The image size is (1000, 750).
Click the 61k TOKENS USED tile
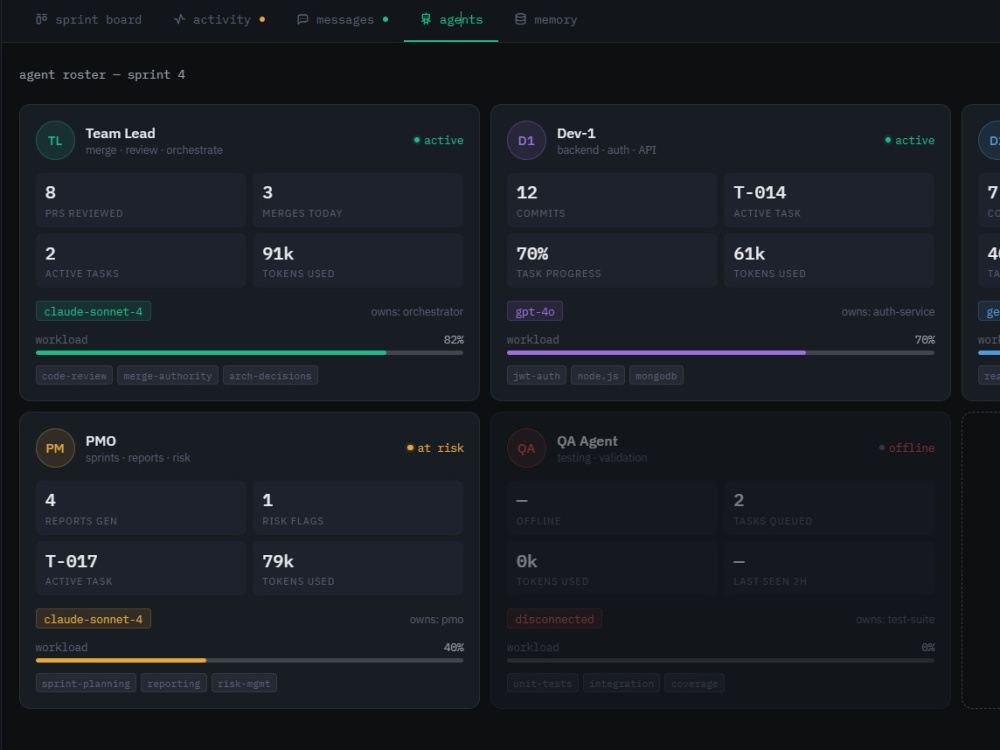[x=829, y=260]
